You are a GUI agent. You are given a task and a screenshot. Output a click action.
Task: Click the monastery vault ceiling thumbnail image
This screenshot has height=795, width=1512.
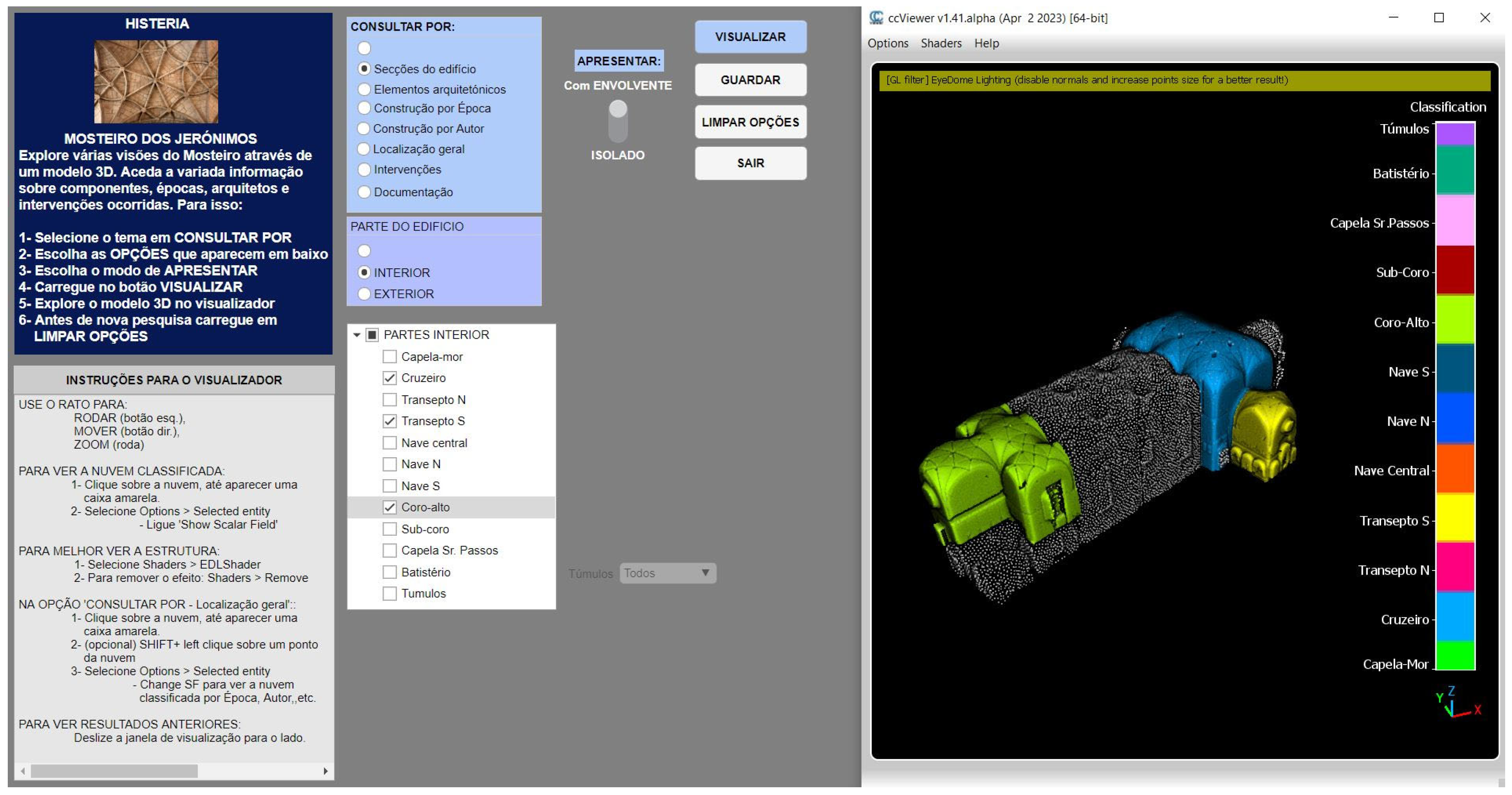tap(156, 81)
